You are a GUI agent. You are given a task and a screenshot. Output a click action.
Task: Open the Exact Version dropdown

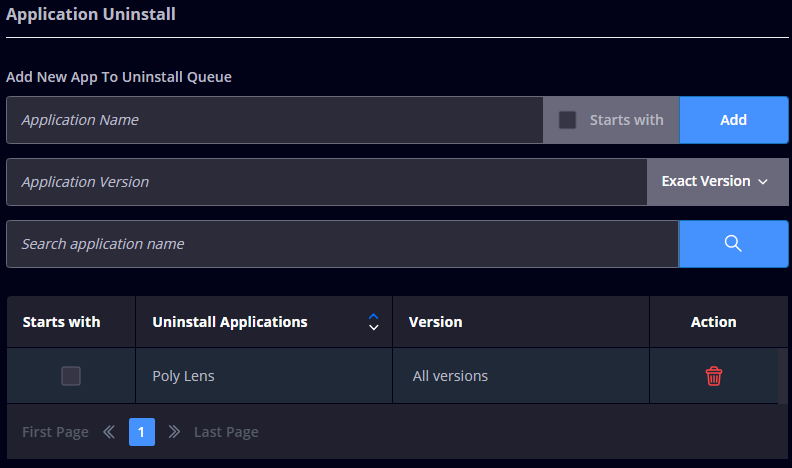point(717,182)
